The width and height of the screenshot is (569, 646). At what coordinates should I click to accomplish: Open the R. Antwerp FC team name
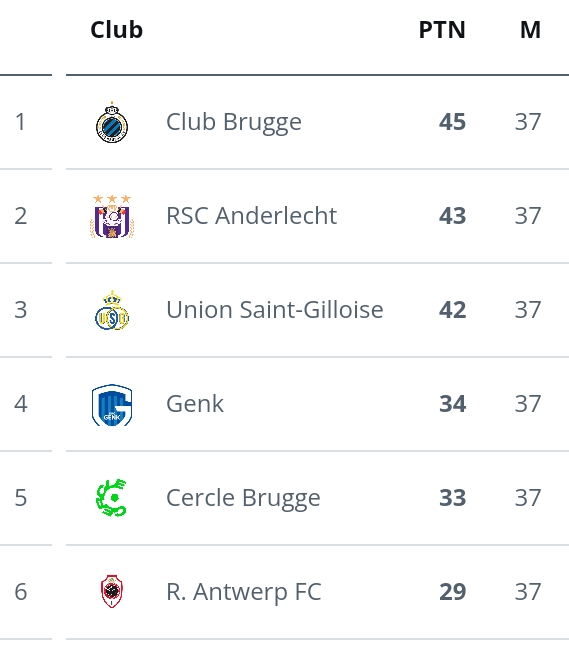coord(244,592)
